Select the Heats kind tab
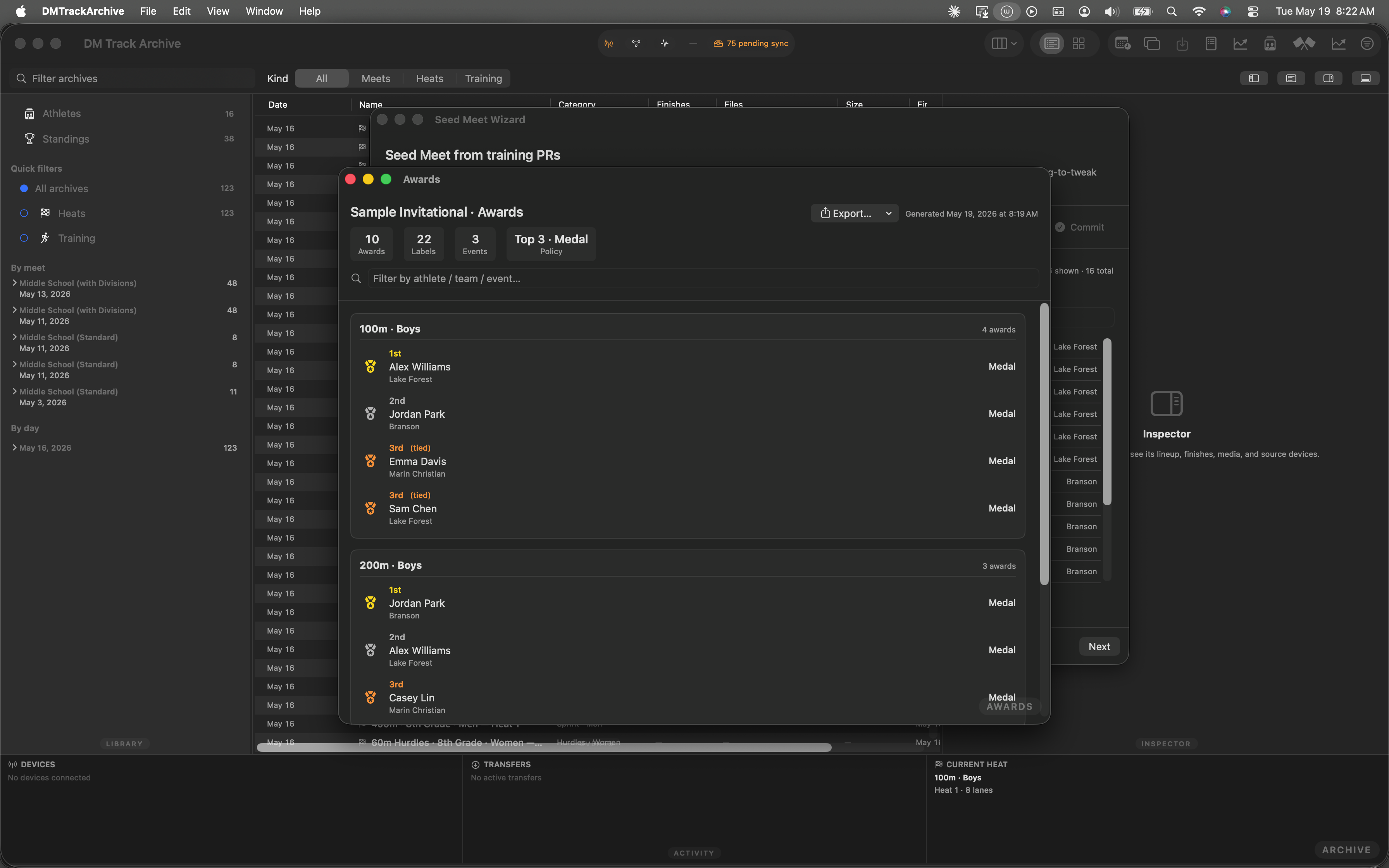1389x868 pixels. [429, 79]
